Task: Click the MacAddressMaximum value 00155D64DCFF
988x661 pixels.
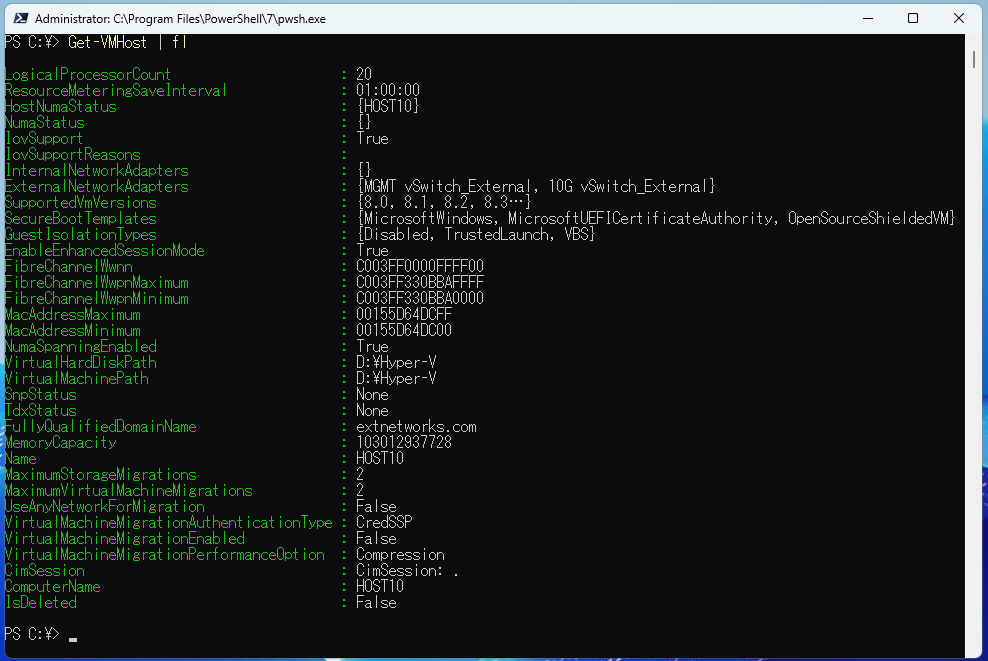Action: click(x=403, y=314)
